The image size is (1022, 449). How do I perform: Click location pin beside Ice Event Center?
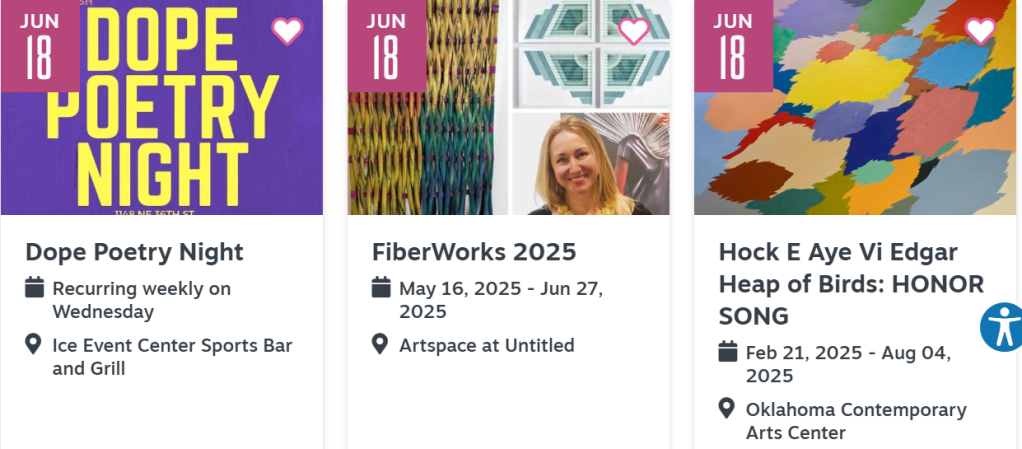click(x=34, y=345)
